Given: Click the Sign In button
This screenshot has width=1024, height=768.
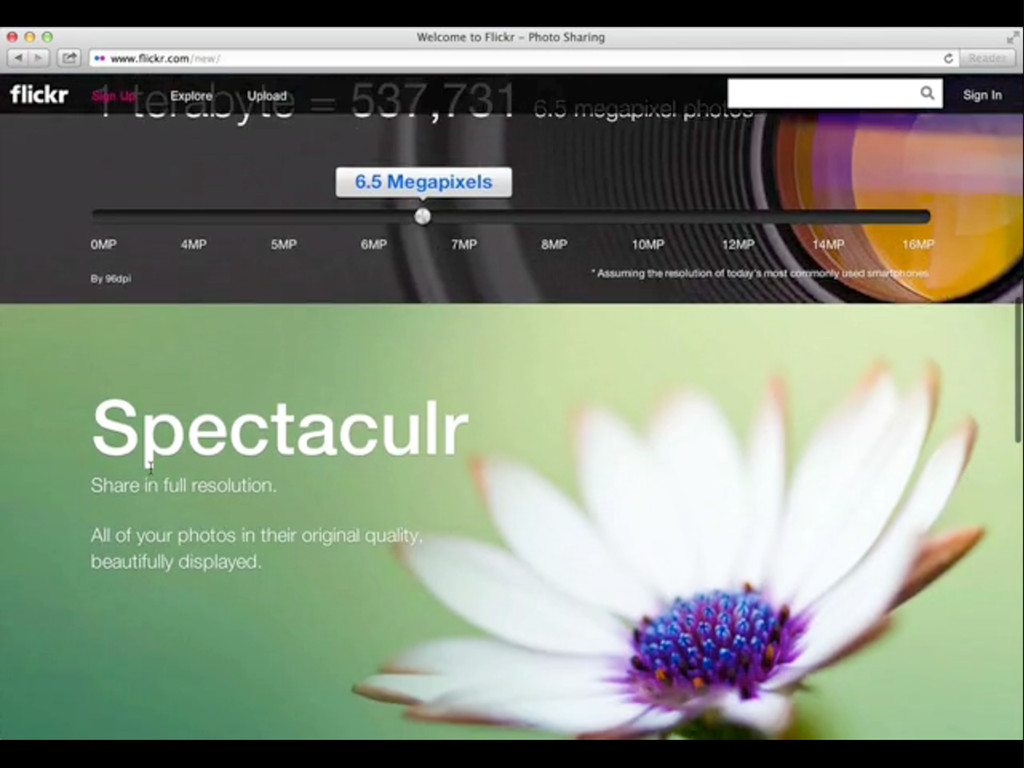Looking at the screenshot, I should (x=982, y=95).
